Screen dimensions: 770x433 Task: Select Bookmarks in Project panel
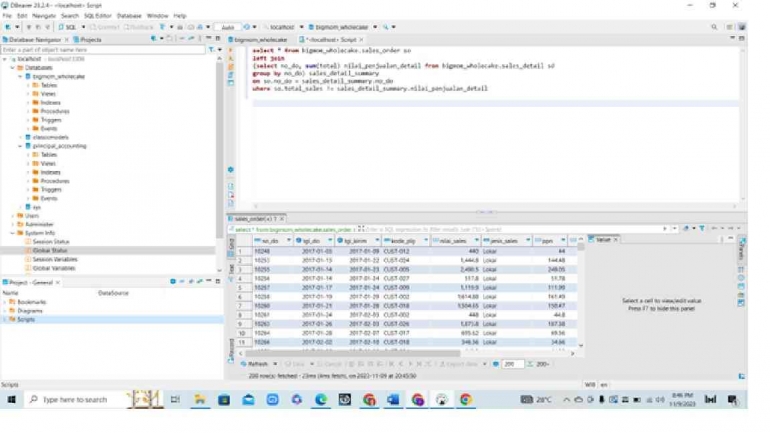tap(28, 302)
